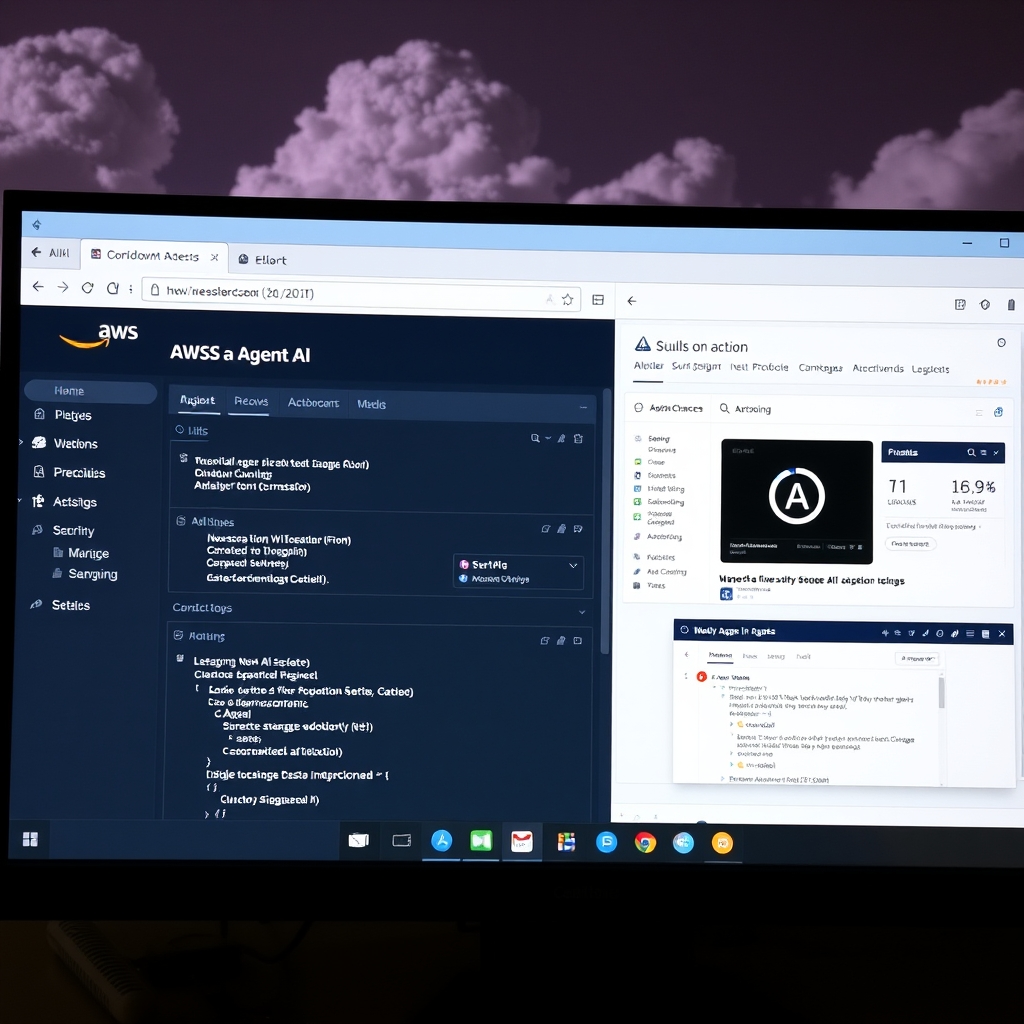Collapse the tab panel using the minus icon

[583, 408]
